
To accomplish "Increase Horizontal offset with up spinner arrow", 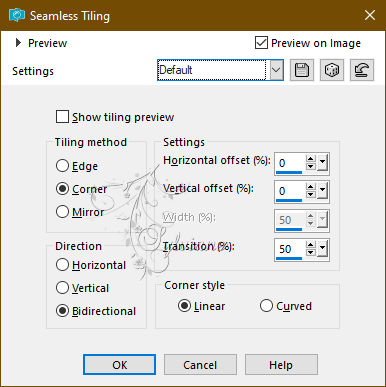I will tap(311, 159).
